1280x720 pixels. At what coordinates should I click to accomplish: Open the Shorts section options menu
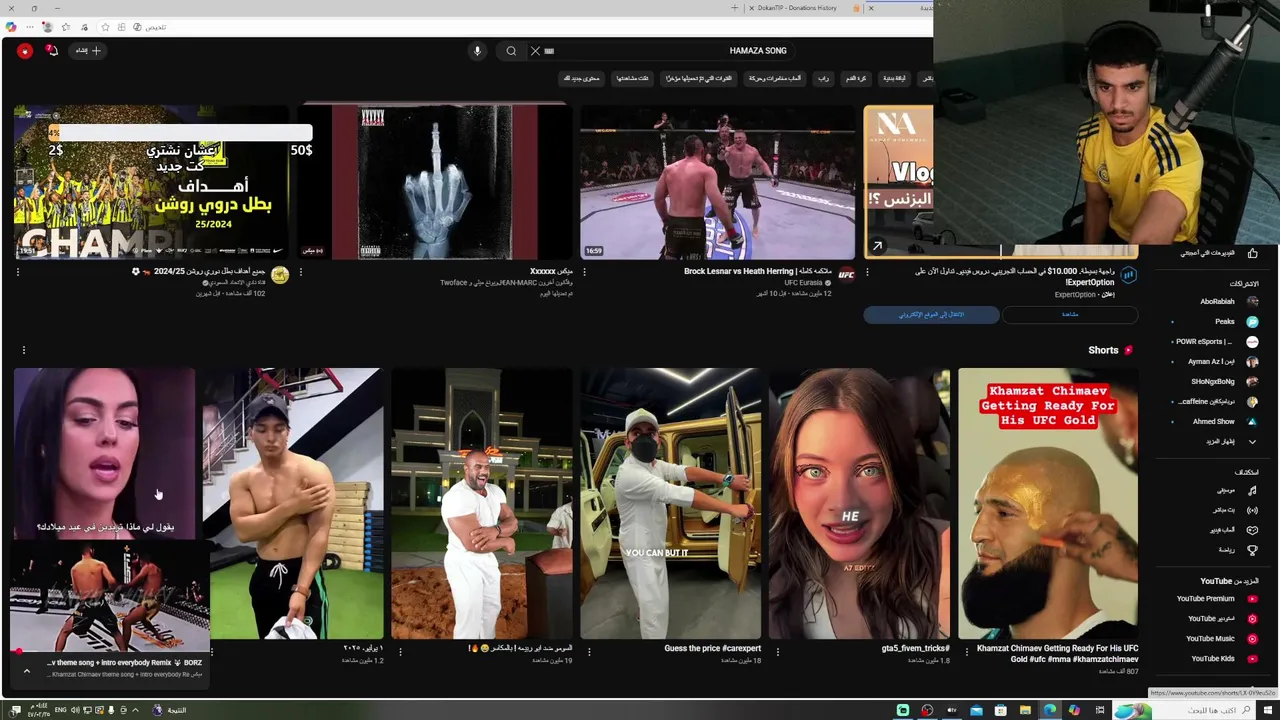24,350
